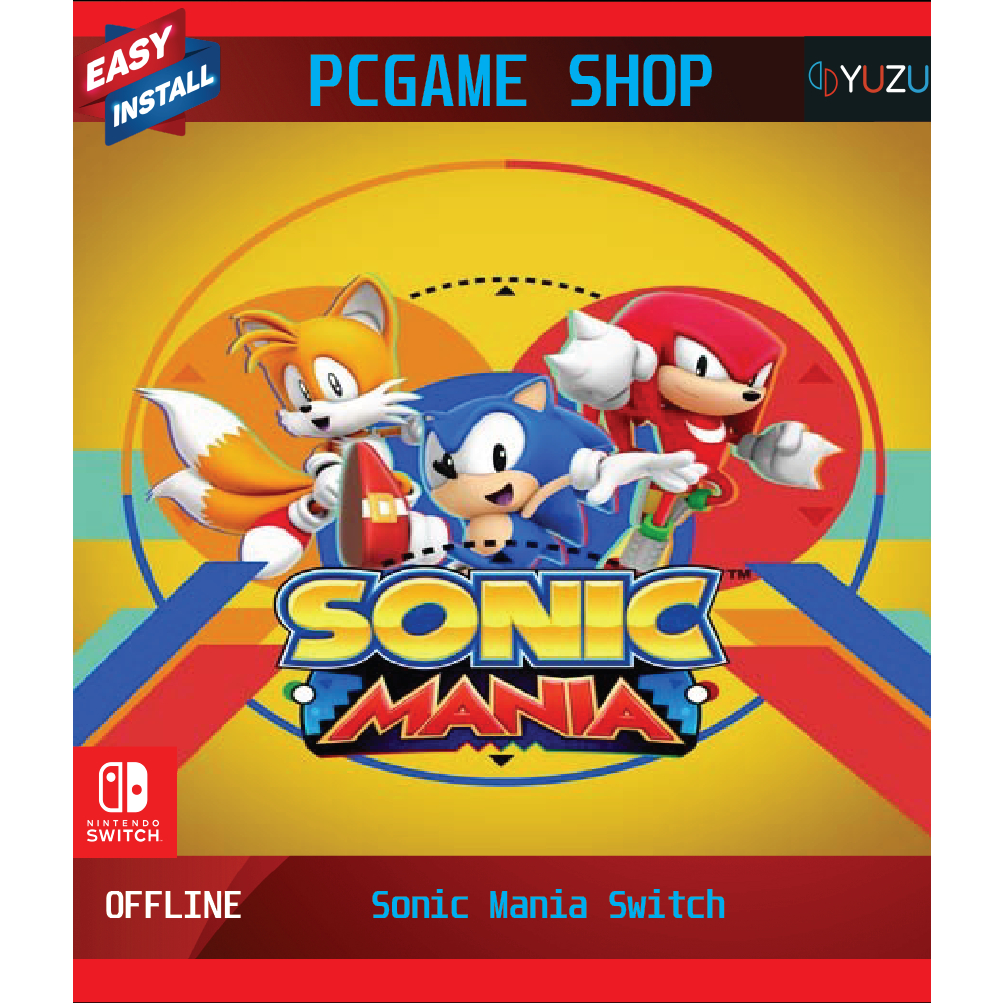Screen dimensions: 1003x1003
Task: Click the Nintendo Switch logo
Action: (125, 801)
